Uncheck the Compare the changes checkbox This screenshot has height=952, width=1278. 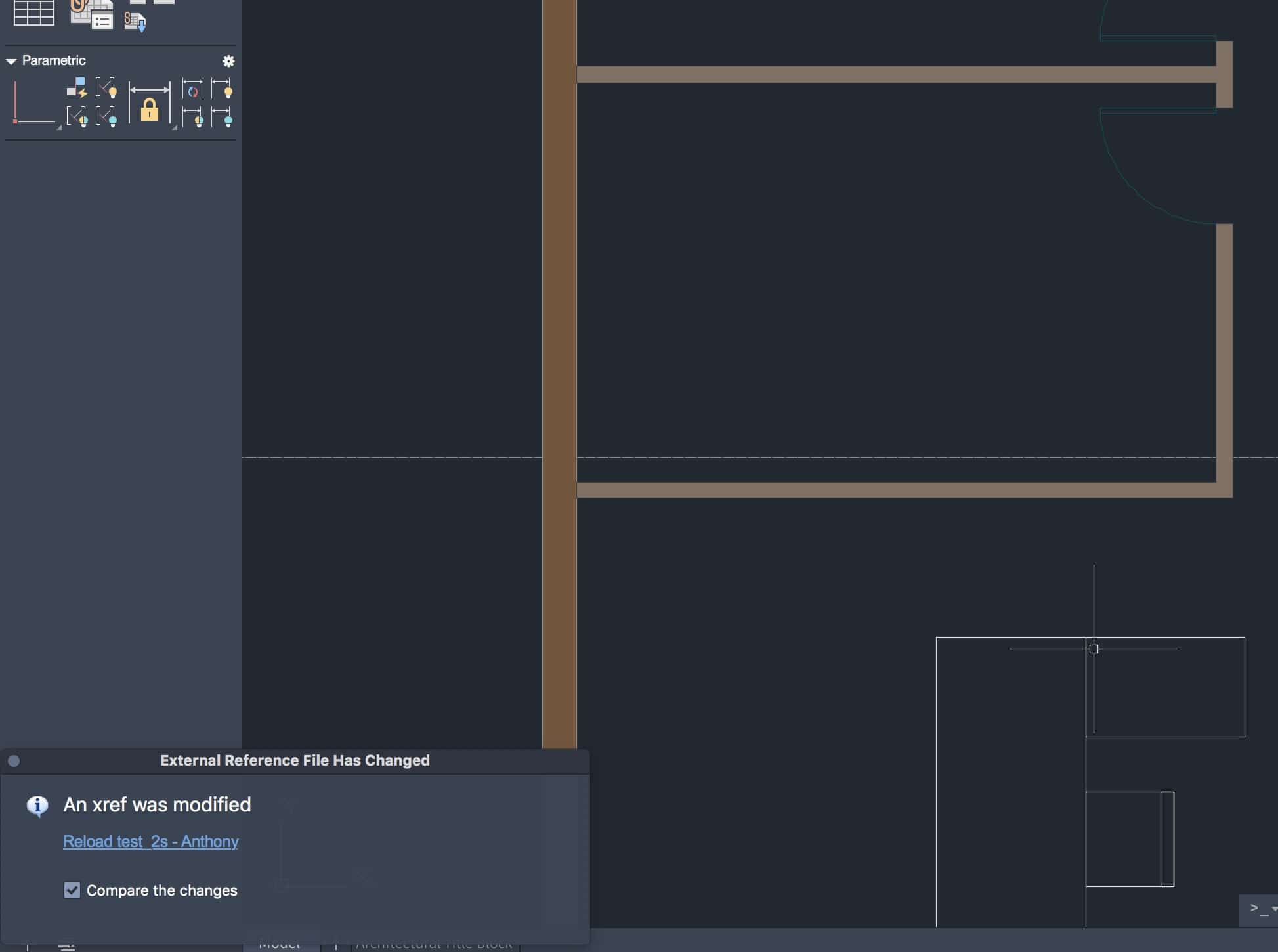(72, 890)
